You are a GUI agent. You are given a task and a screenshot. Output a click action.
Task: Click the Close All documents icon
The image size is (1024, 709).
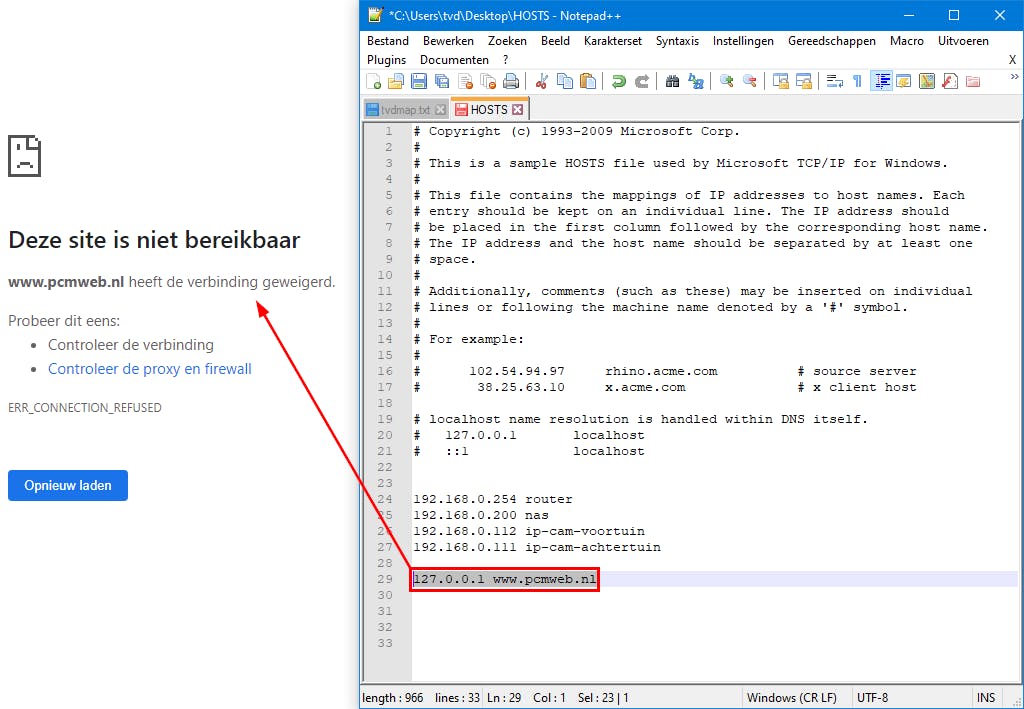pyautogui.click(x=488, y=81)
